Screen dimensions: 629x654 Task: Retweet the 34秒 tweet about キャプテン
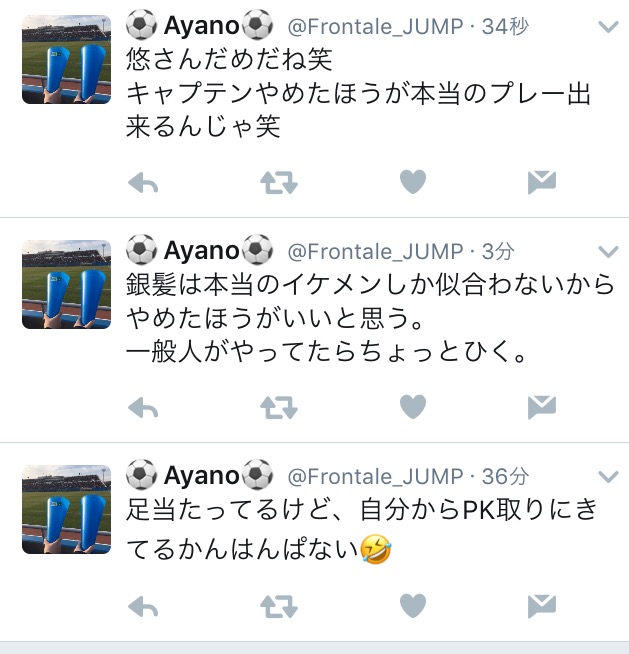pos(279,183)
